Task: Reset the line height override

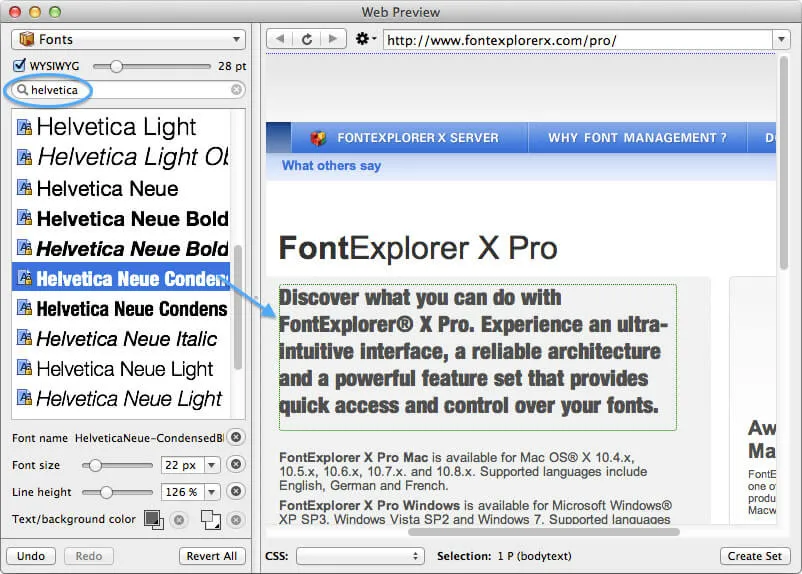Action: pyautogui.click(x=236, y=492)
